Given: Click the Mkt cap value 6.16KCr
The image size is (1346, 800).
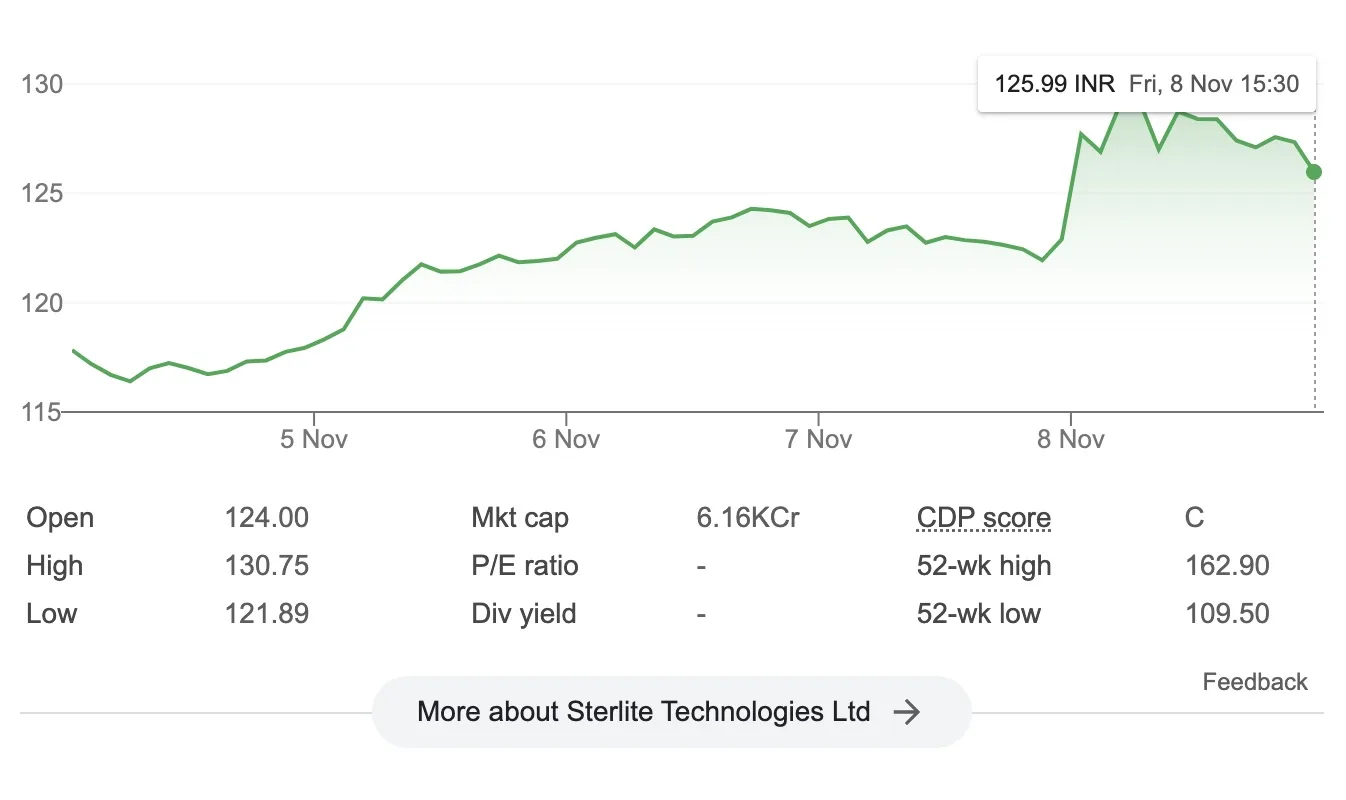Looking at the screenshot, I should click(746, 517).
